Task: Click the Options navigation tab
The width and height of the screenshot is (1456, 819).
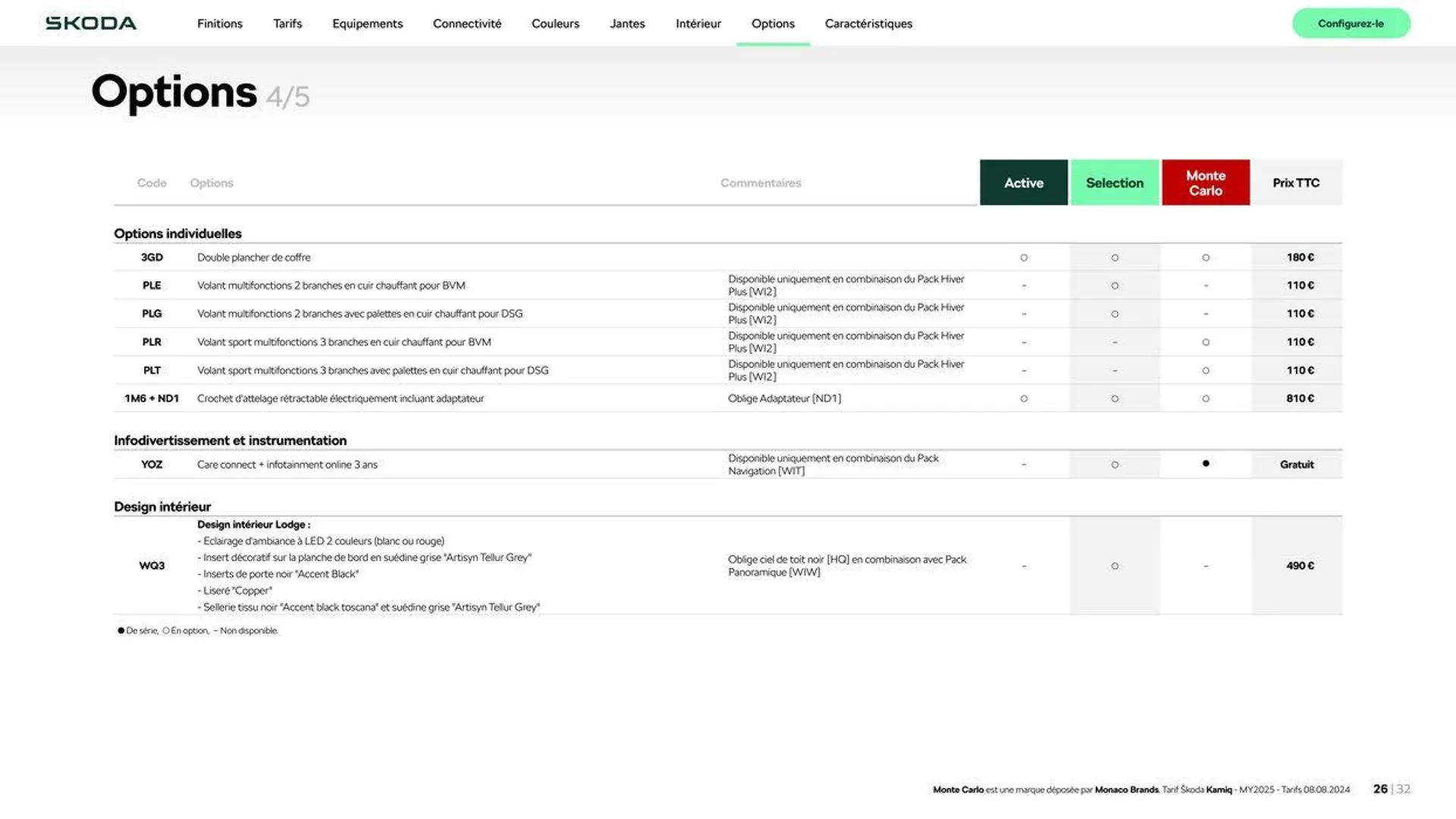Action: coord(773,23)
